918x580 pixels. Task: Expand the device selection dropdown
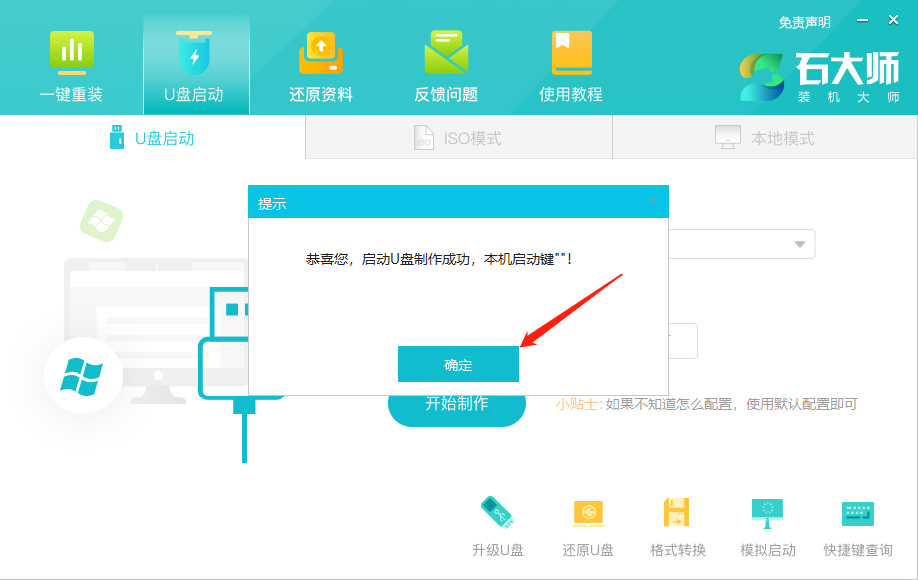click(x=798, y=243)
